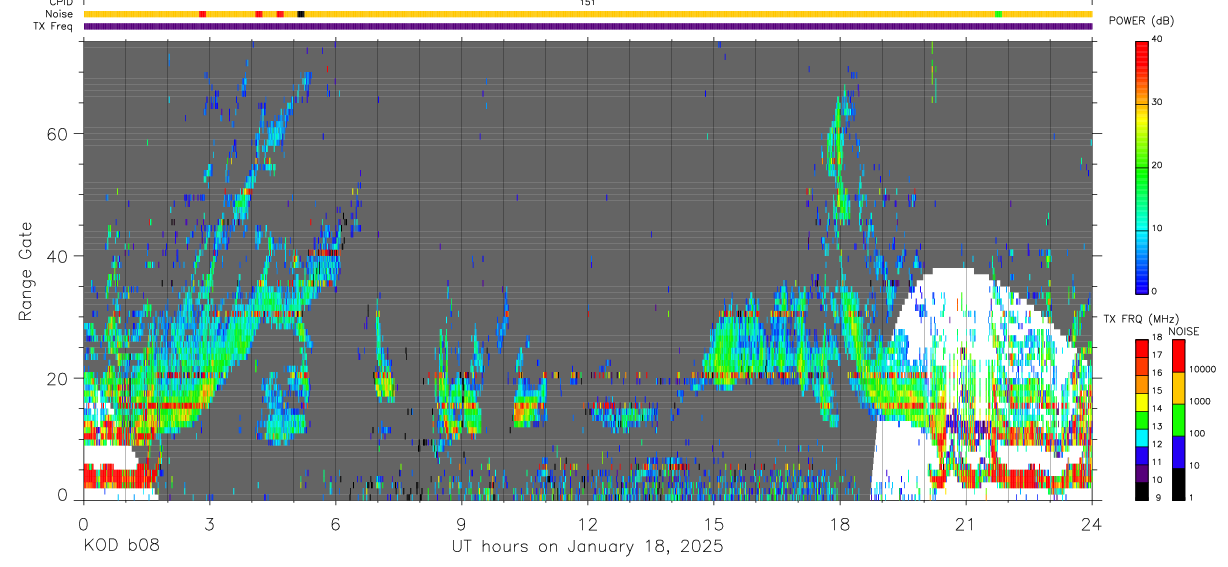Image resolution: width=1228 pixels, height=567 pixels.
Task: Click the black swatch on the TX FRQ colorbar
Action: [1141, 492]
